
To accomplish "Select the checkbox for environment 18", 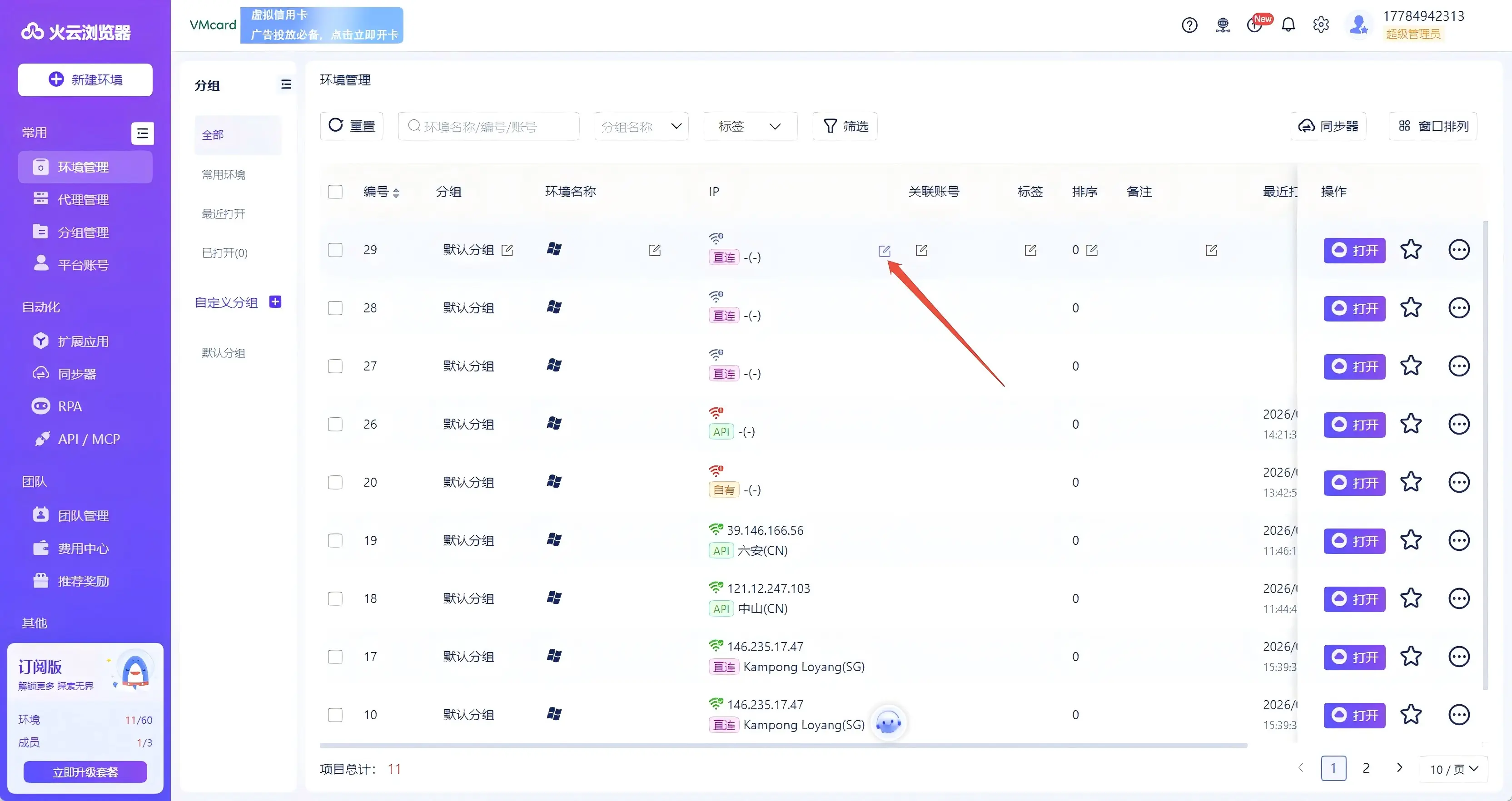I will pos(335,598).
